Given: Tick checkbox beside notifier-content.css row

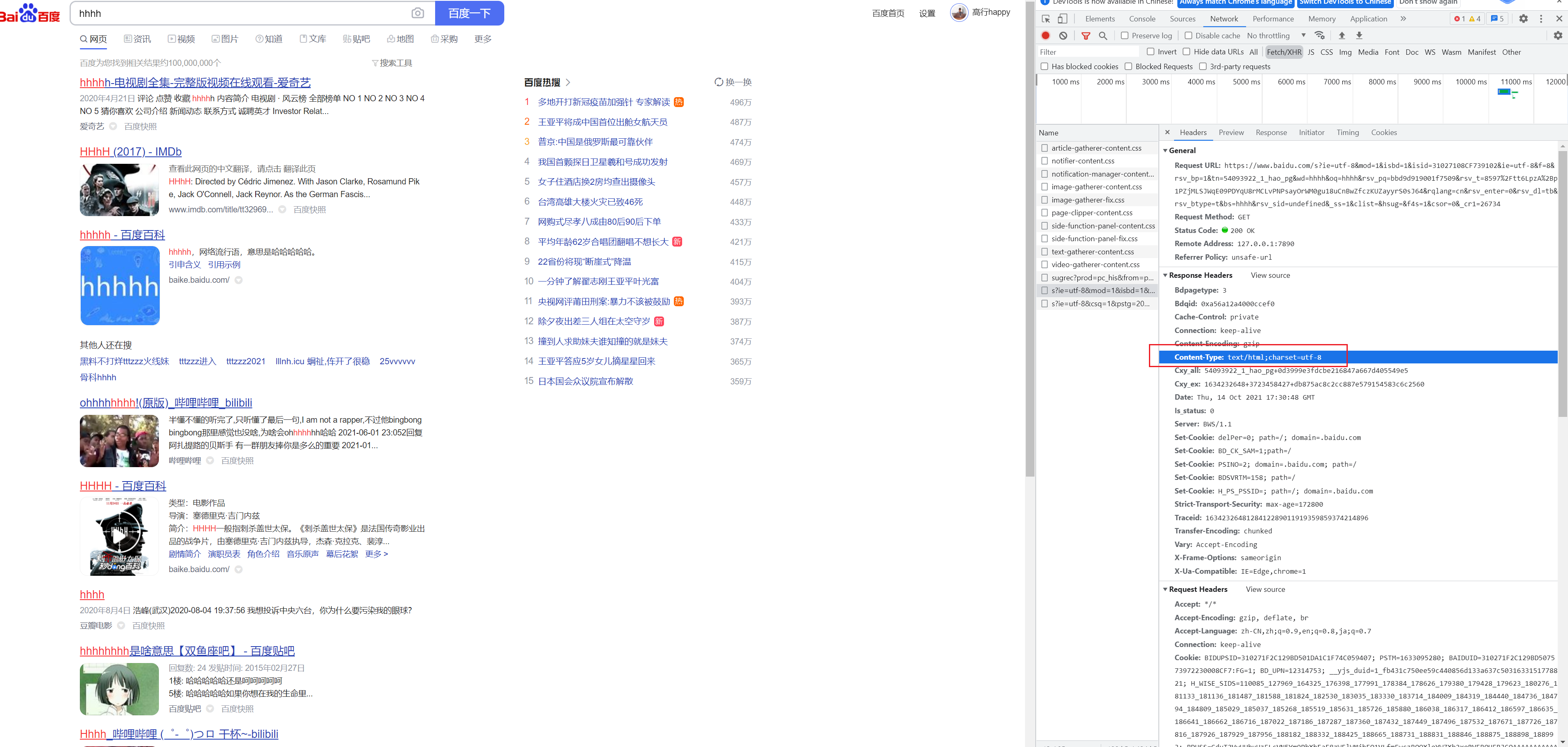Looking at the screenshot, I should [1044, 161].
